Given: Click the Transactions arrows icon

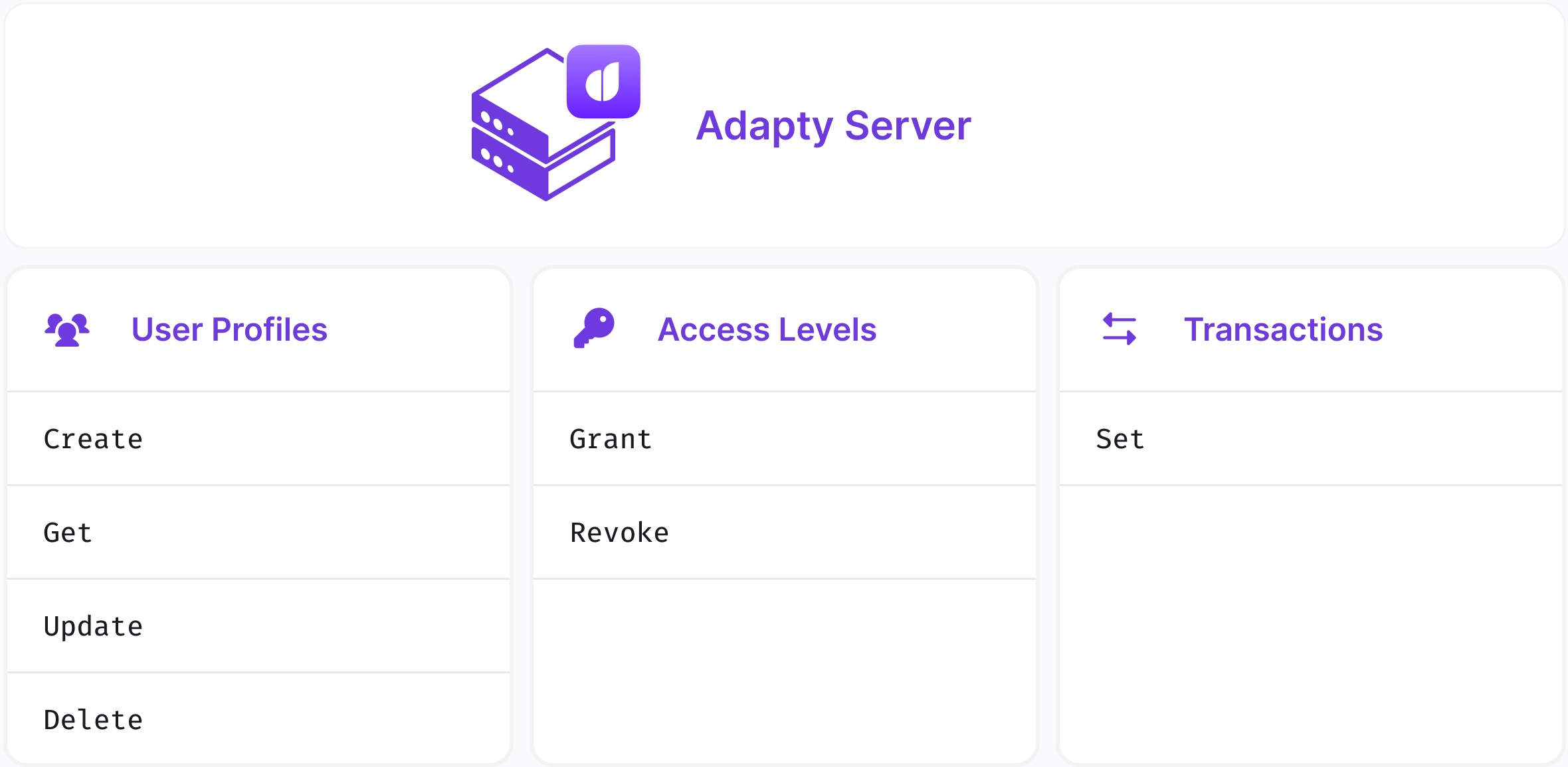Looking at the screenshot, I should coord(1120,329).
